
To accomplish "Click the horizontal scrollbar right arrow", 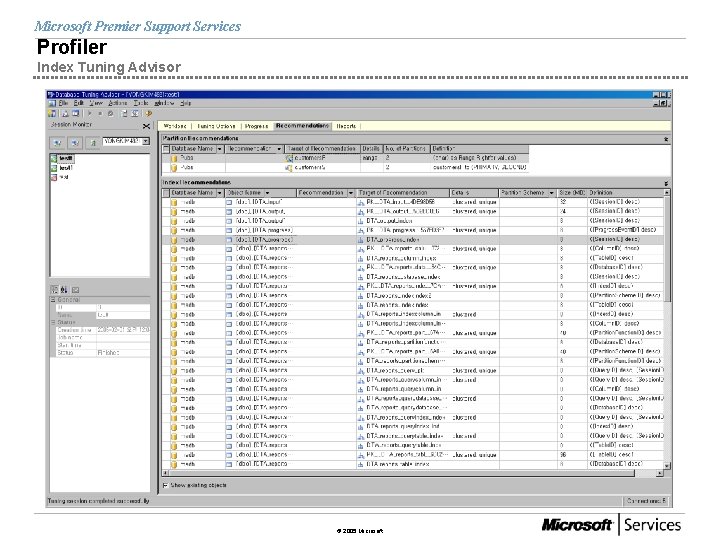I will tap(660, 473).
